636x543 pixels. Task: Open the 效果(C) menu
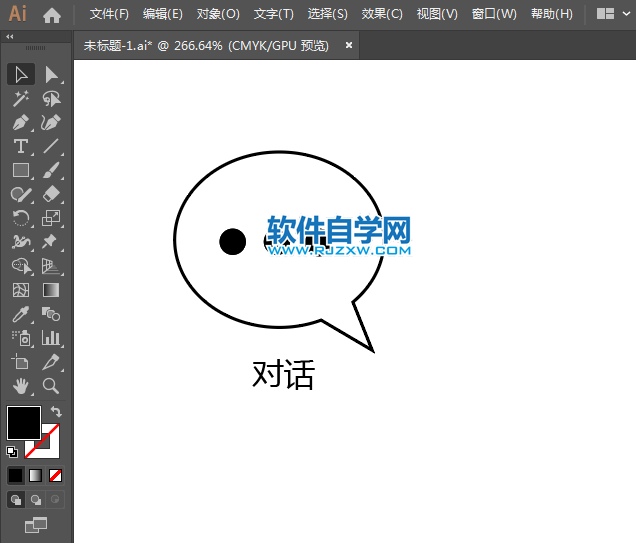click(x=382, y=14)
